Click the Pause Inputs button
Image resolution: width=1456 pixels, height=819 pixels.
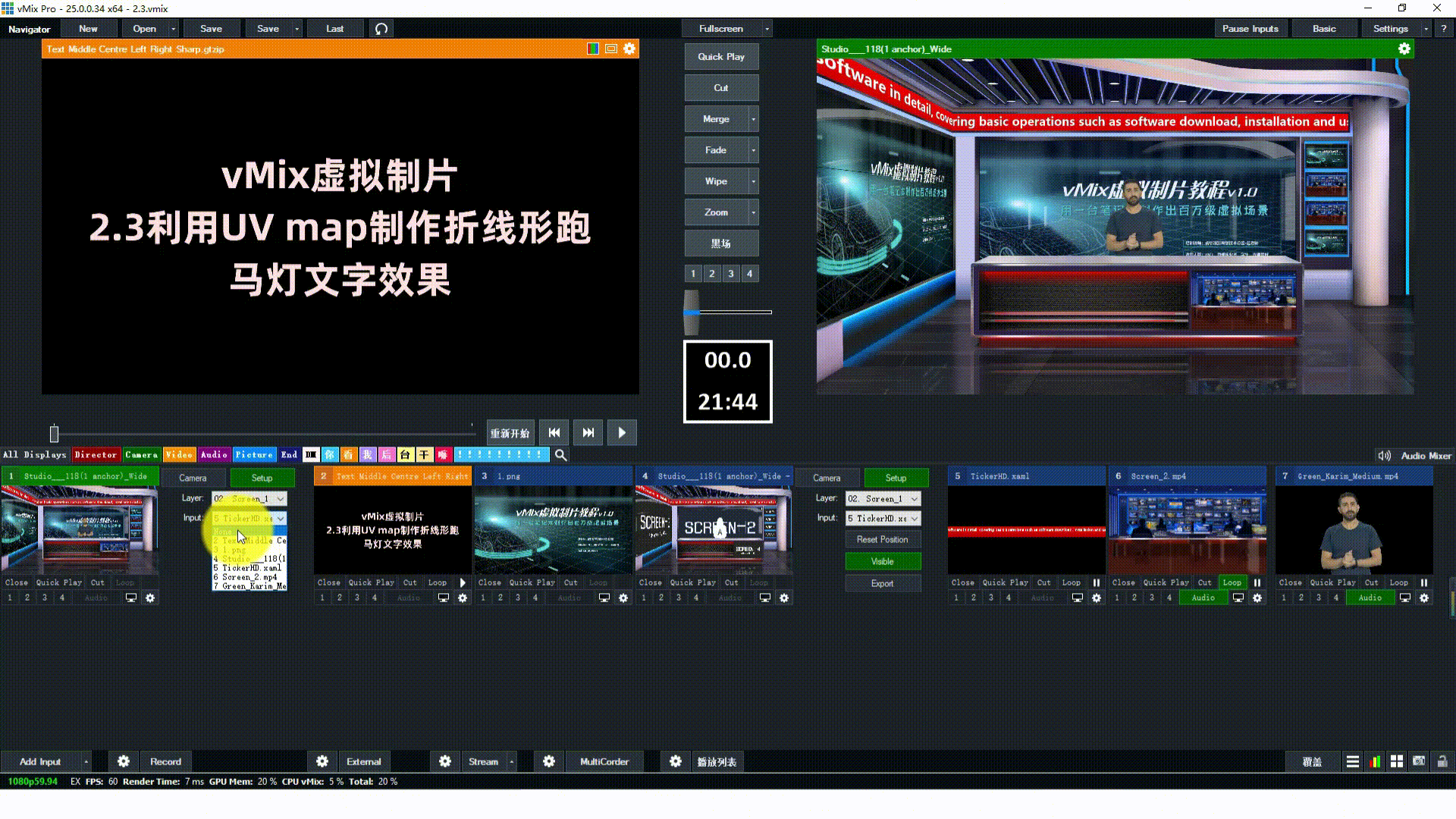pos(1250,29)
